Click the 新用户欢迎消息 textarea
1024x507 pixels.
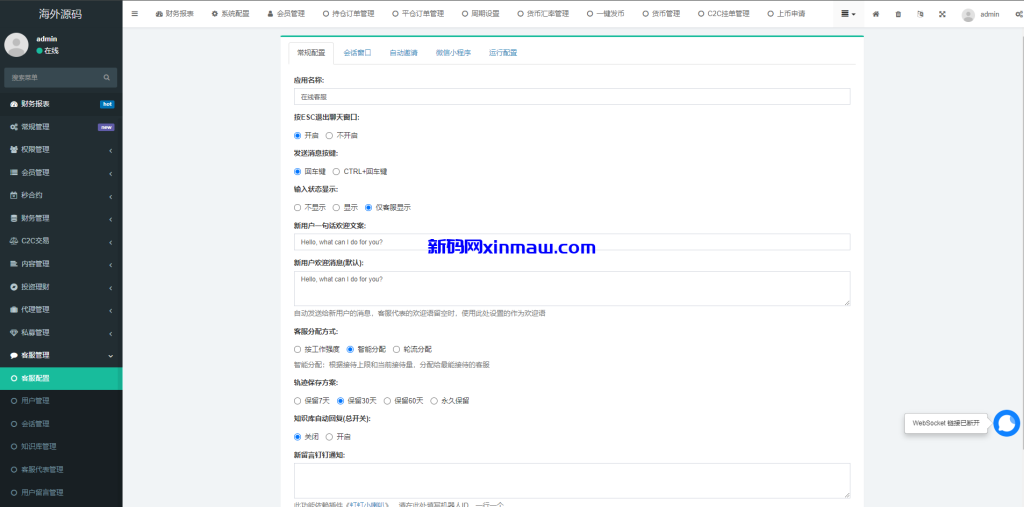[x=572, y=288]
